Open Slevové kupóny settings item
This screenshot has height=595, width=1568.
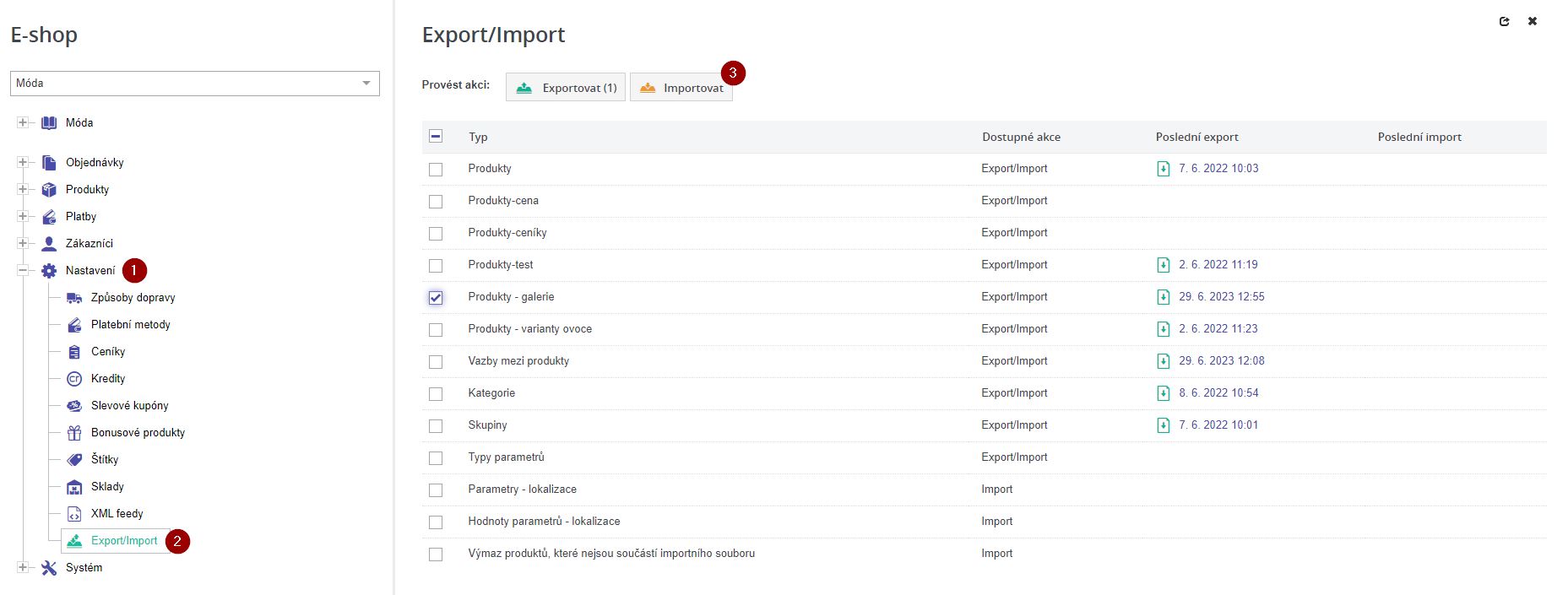coord(130,406)
